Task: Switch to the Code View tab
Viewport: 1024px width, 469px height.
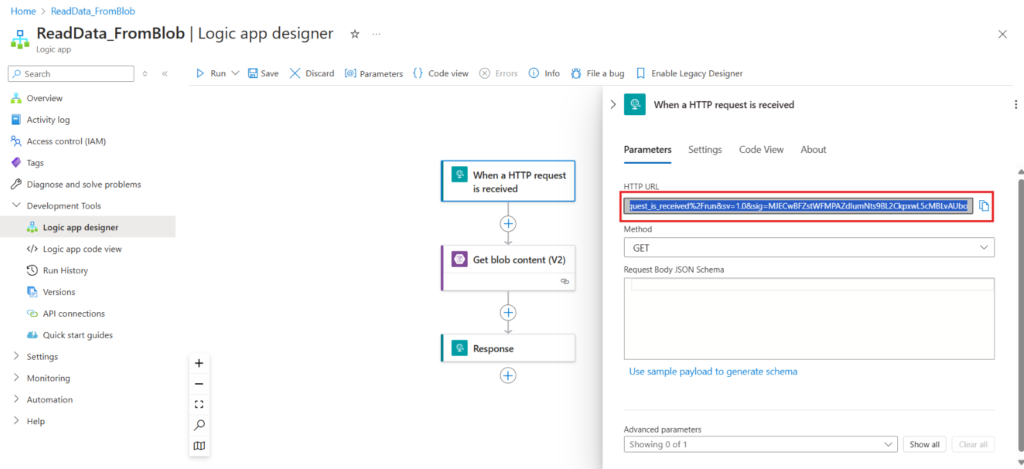Action: pyautogui.click(x=761, y=150)
